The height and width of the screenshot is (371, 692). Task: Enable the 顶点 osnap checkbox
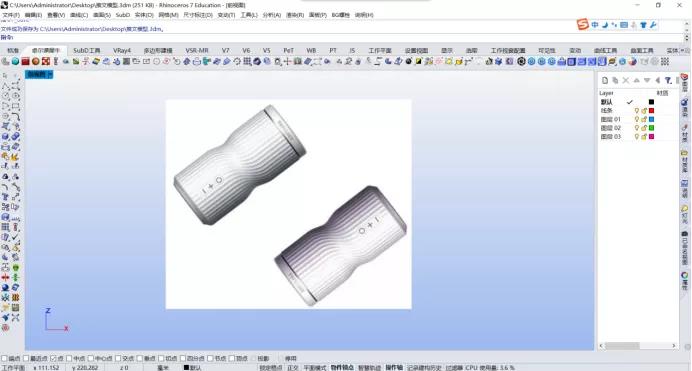[x=232, y=359]
